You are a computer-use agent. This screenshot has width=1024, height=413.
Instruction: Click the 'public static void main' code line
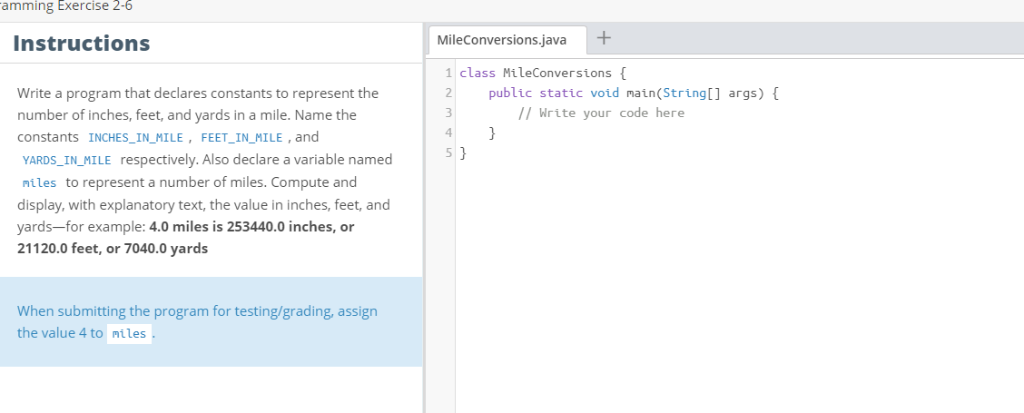tap(633, 93)
